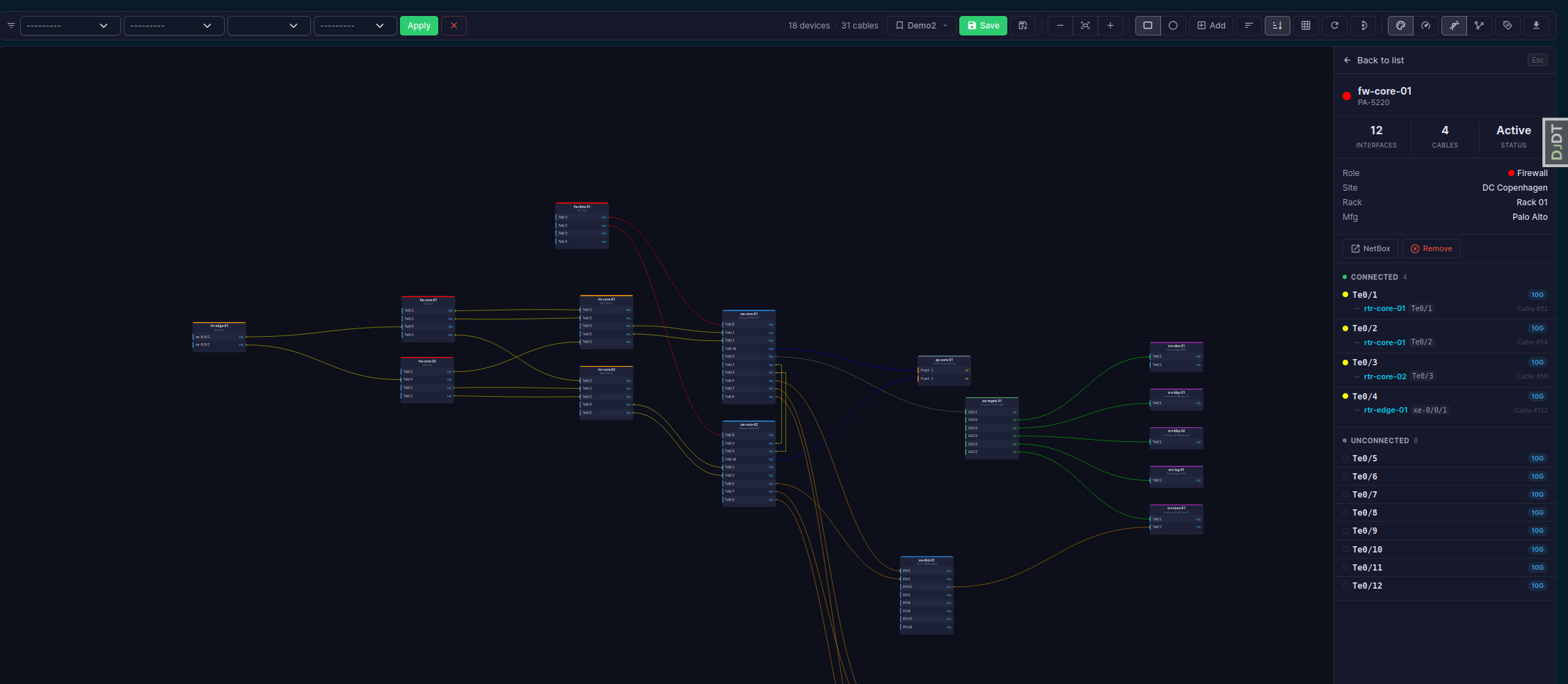Remove fw-core-01 from topology
This screenshot has width=1568, height=684.
(1431, 248)
